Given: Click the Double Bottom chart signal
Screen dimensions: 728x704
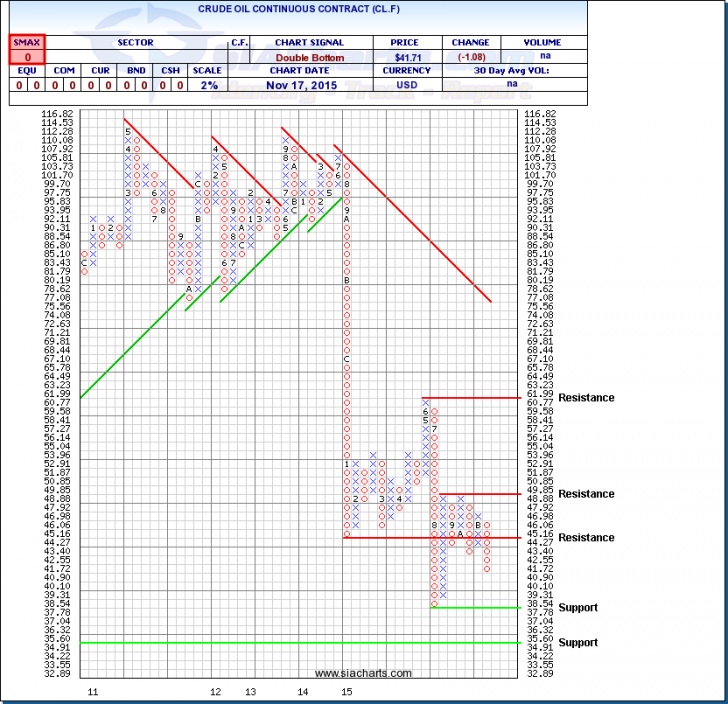Looking at the screenshot, I should (x=313, y=57).
